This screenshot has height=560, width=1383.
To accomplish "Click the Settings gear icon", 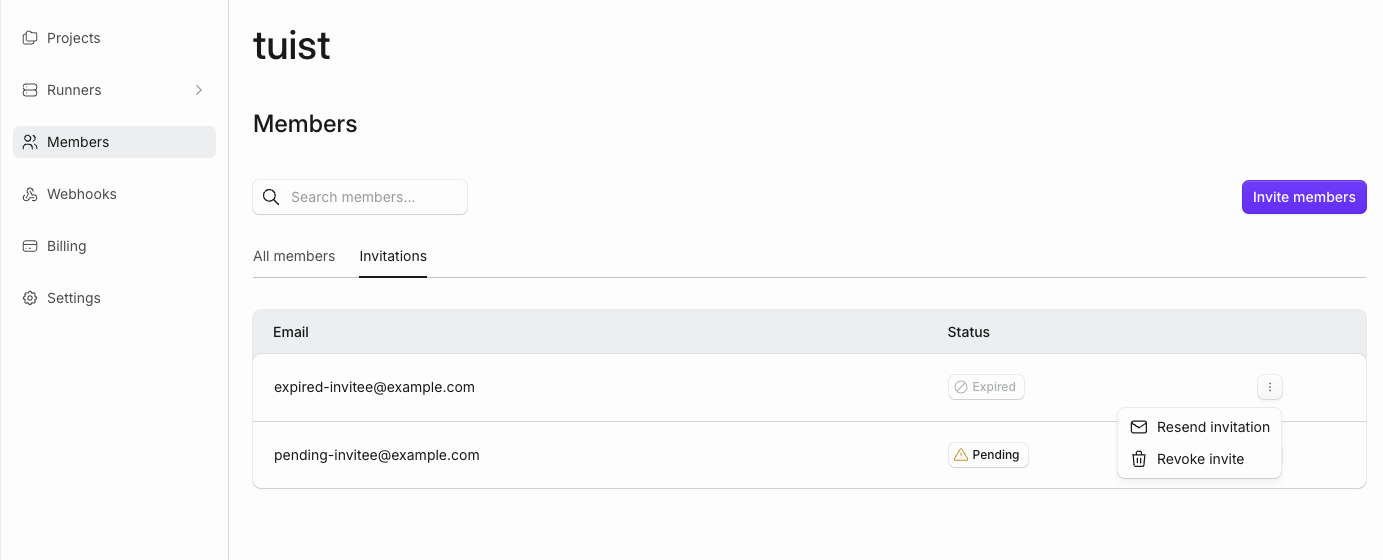I will click(x=30, y=298).
